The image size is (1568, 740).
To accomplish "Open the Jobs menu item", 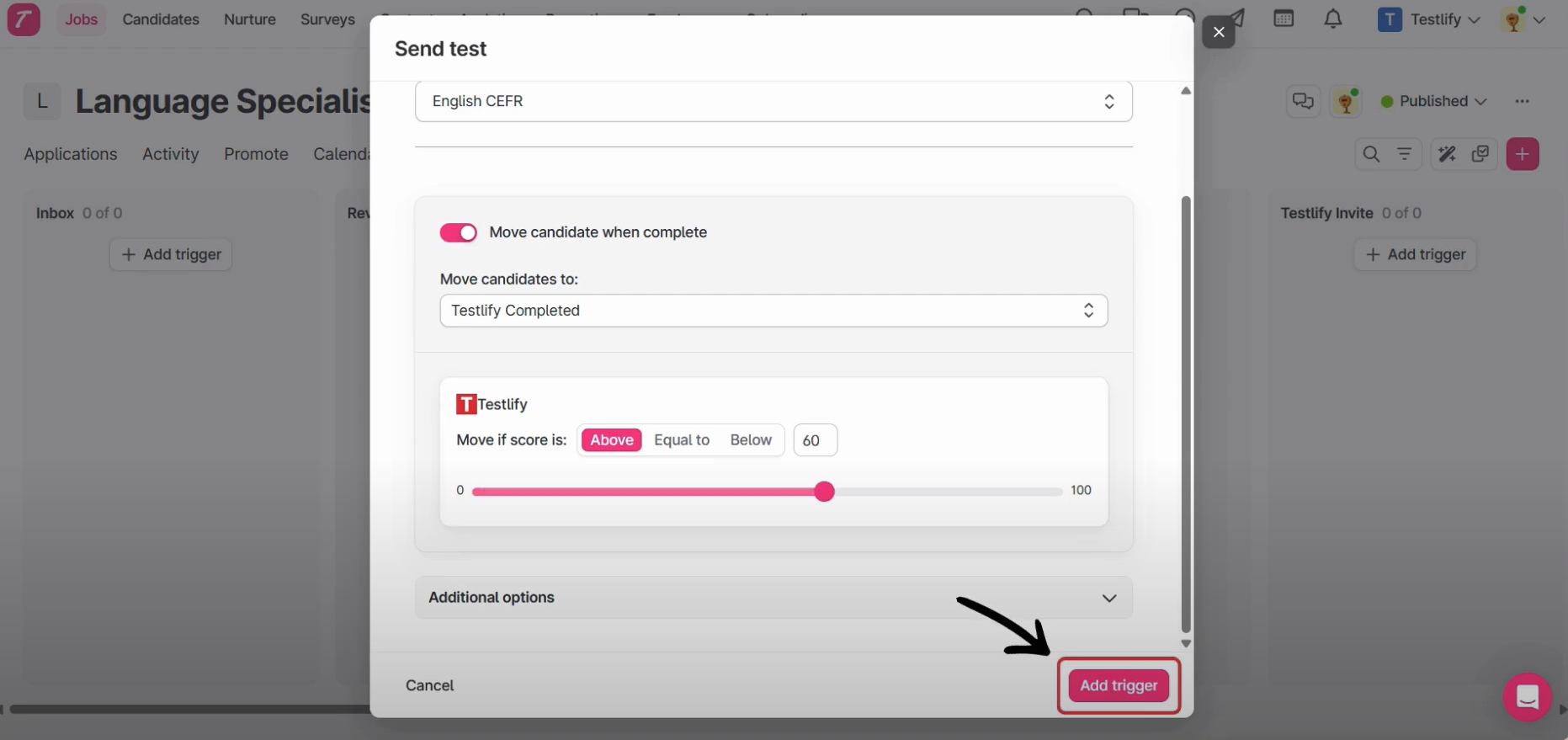I will pos(82,19).
